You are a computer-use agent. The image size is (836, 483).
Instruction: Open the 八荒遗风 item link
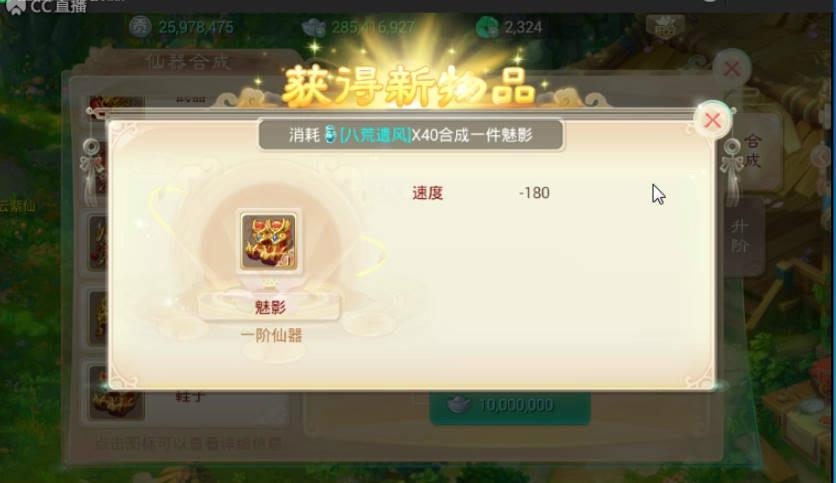pyautogui.click(x=375, y=135)
